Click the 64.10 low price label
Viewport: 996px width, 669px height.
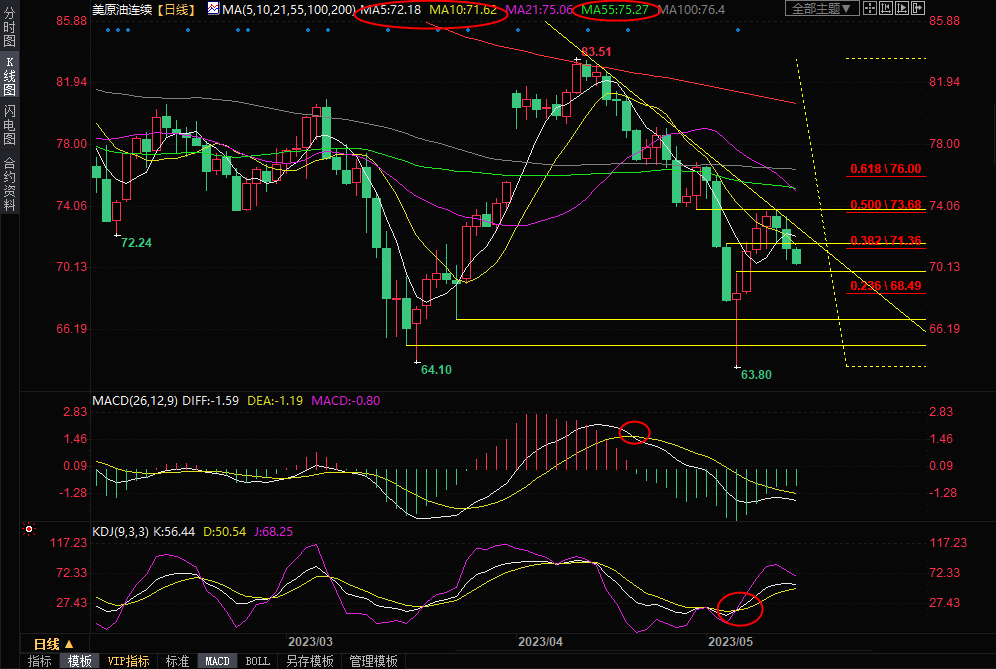tap(436, 370)
